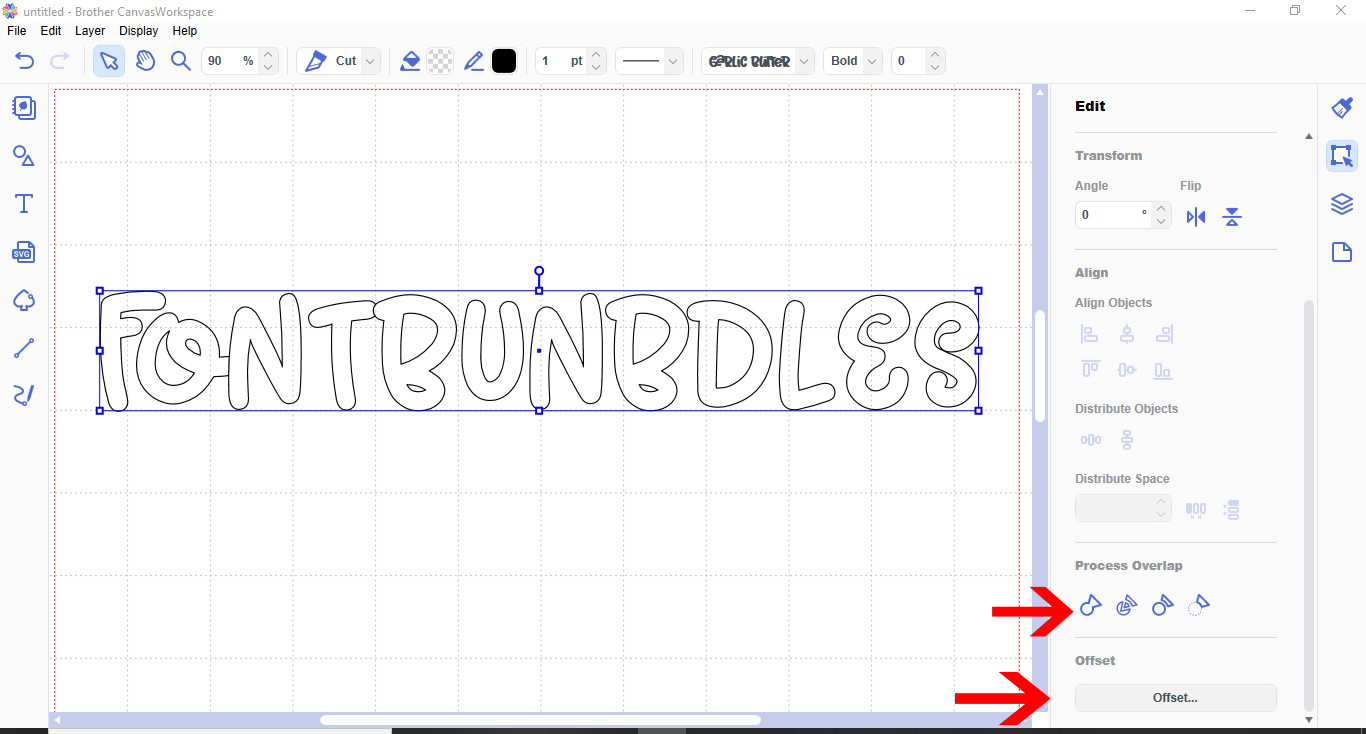Align objects to vertical middle
Image resolution: width=1366 pixels, height=734 pixels.
(1127, 370)
